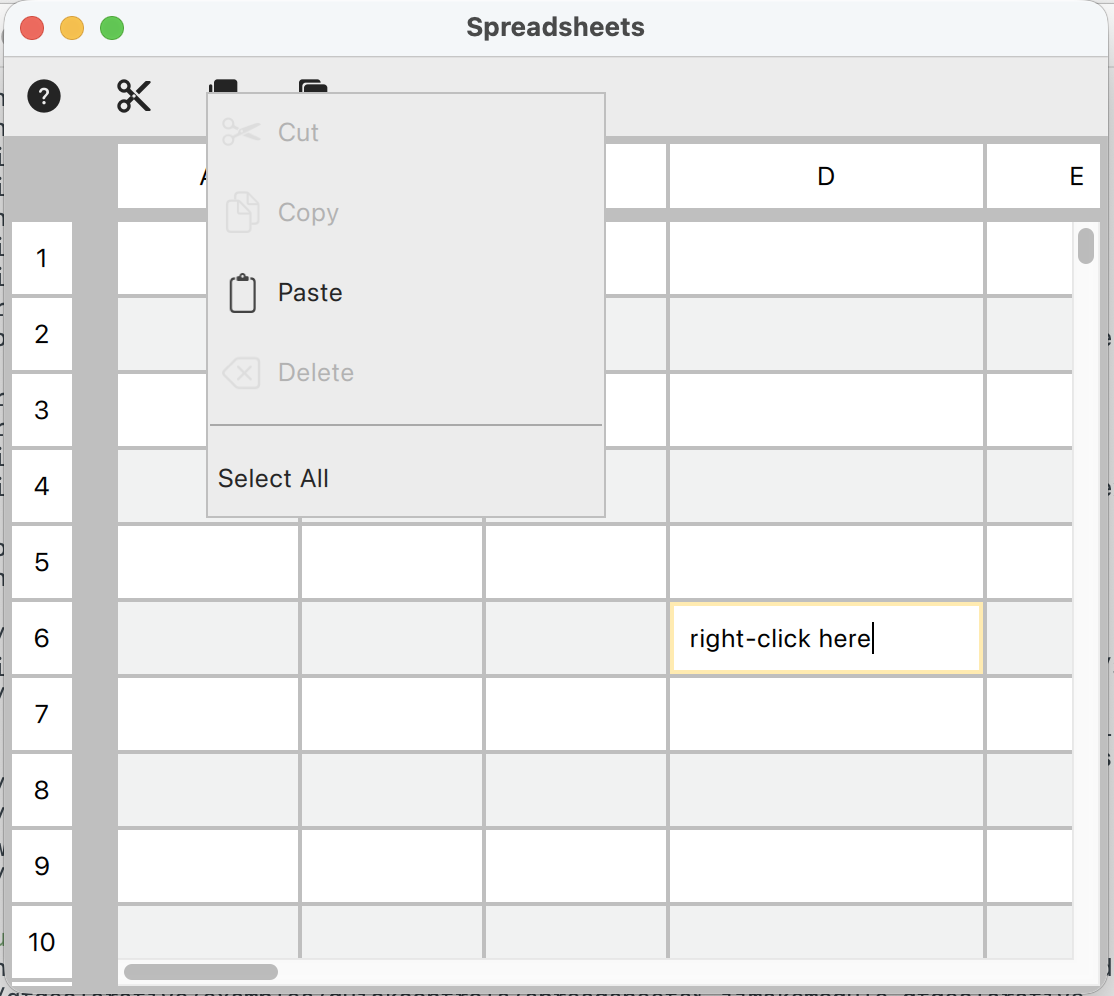This screenshot has height=996, width=1114.
Task: Click the Delete context menu entry
Action: point(315,373)
